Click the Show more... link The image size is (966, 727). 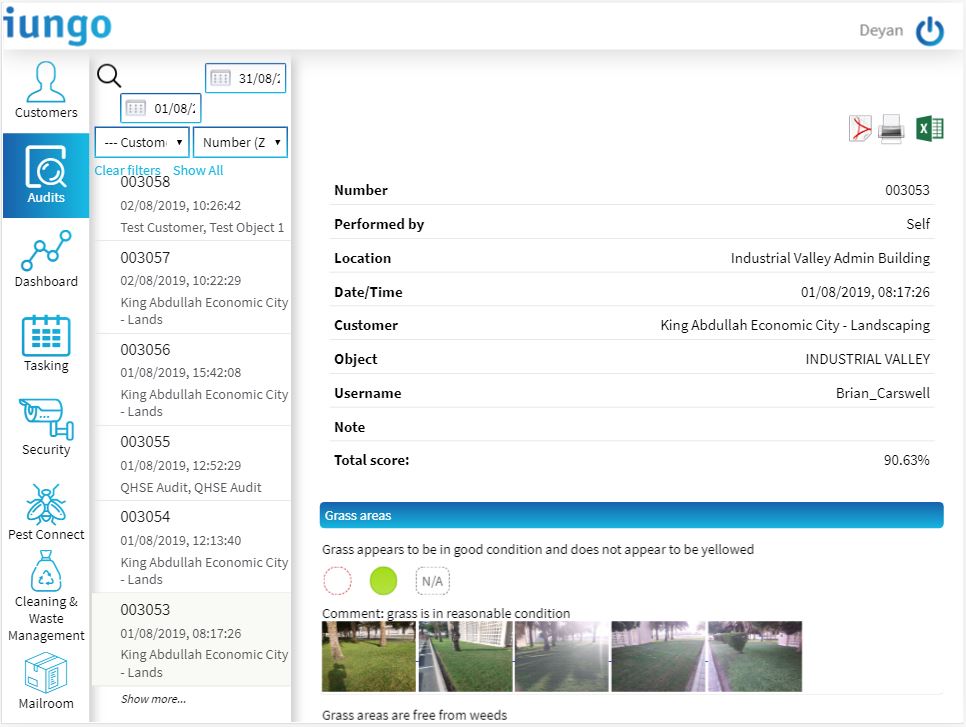point(153,699)
